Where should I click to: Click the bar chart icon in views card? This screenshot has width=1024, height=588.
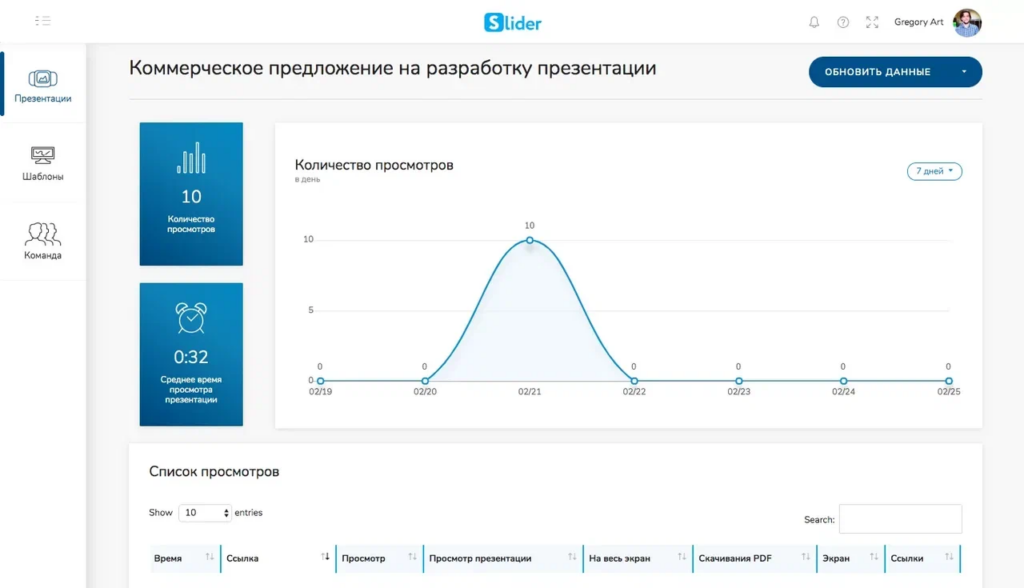pos(191,158)
